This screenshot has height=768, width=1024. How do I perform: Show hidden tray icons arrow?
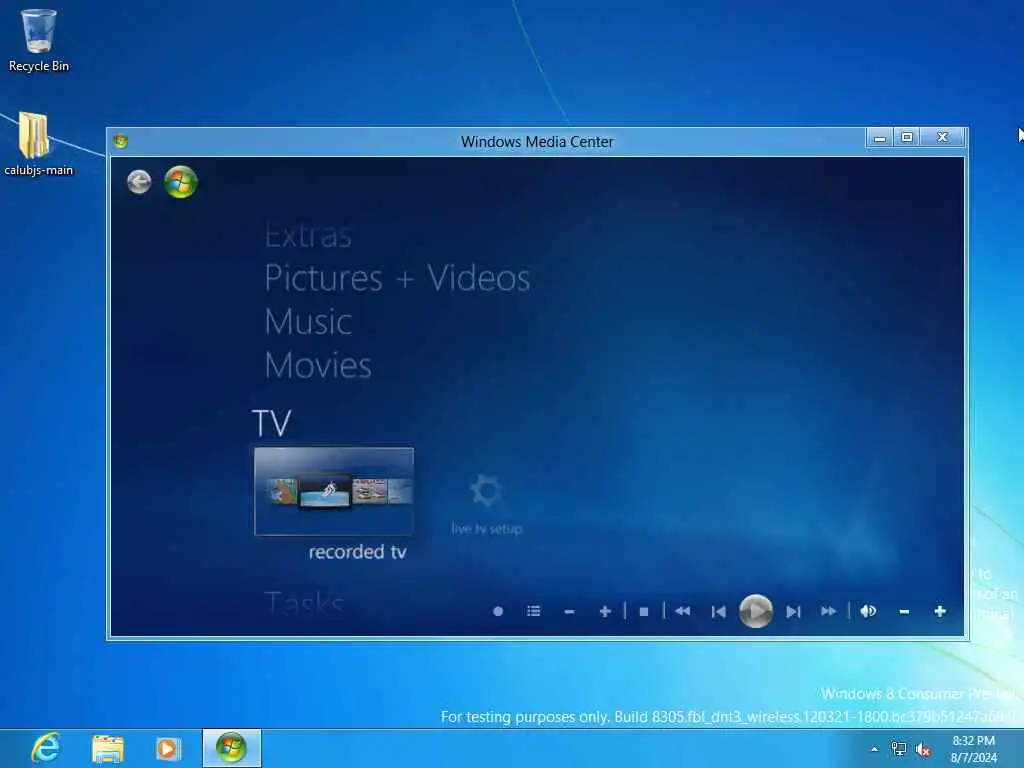coord(874,749)
